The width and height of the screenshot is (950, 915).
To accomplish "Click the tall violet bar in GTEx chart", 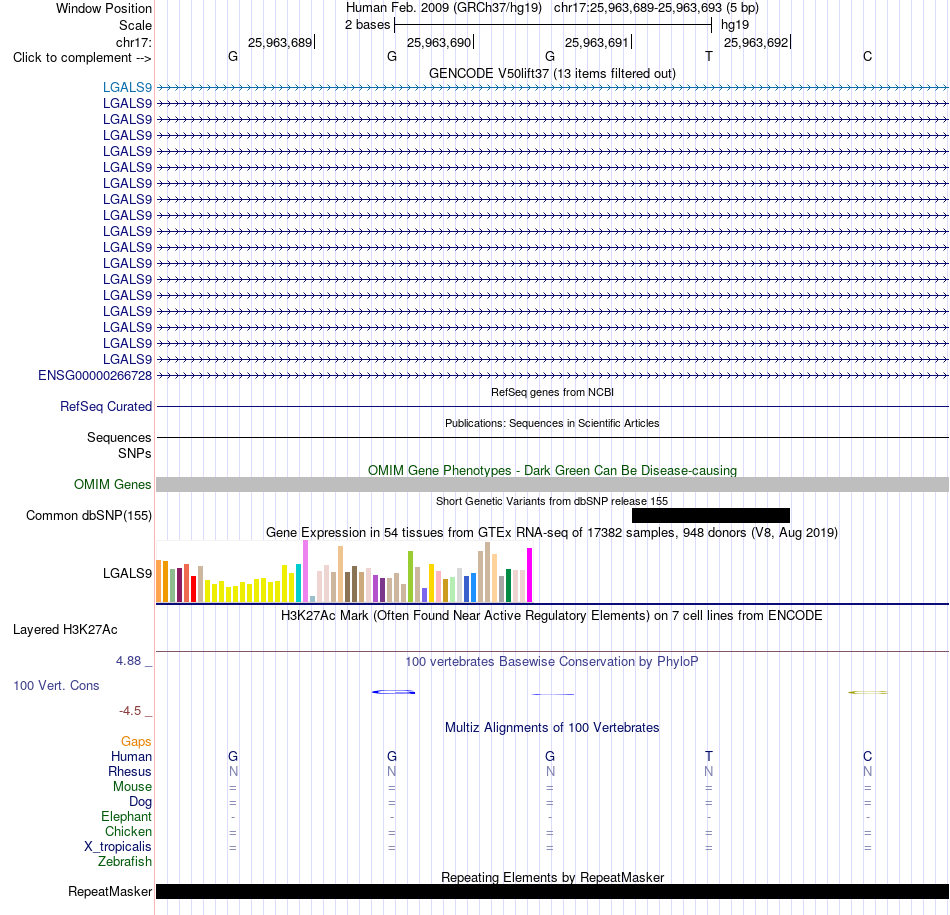I will tap(305, 571).
